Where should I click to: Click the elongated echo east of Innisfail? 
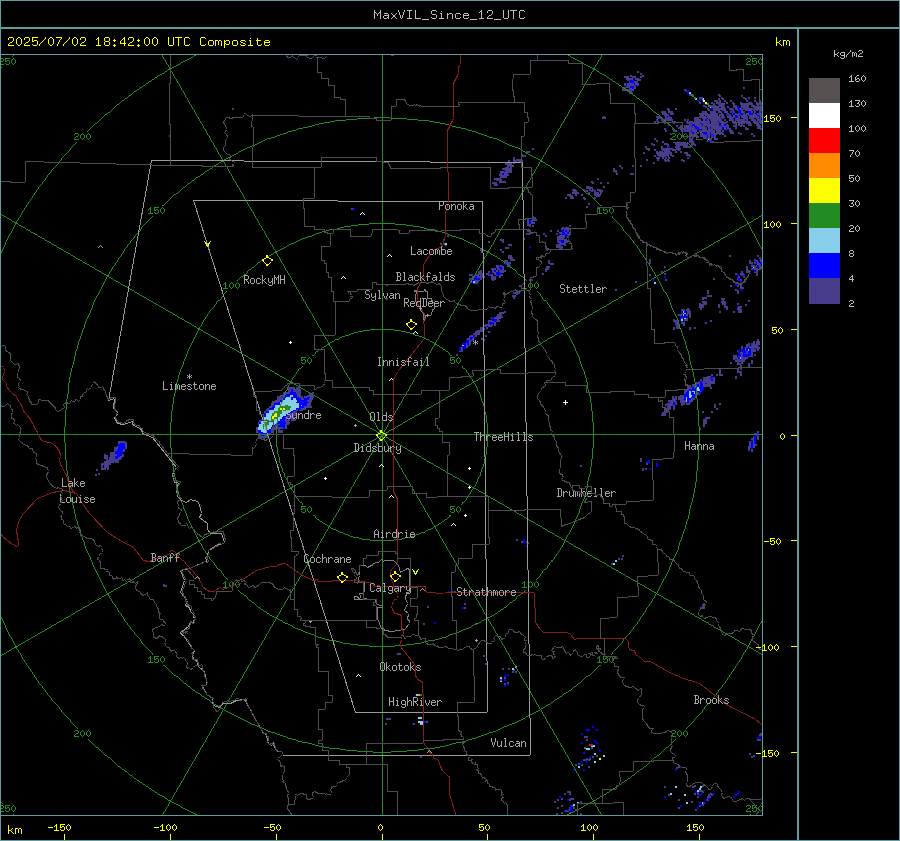[x=481, y=332]
